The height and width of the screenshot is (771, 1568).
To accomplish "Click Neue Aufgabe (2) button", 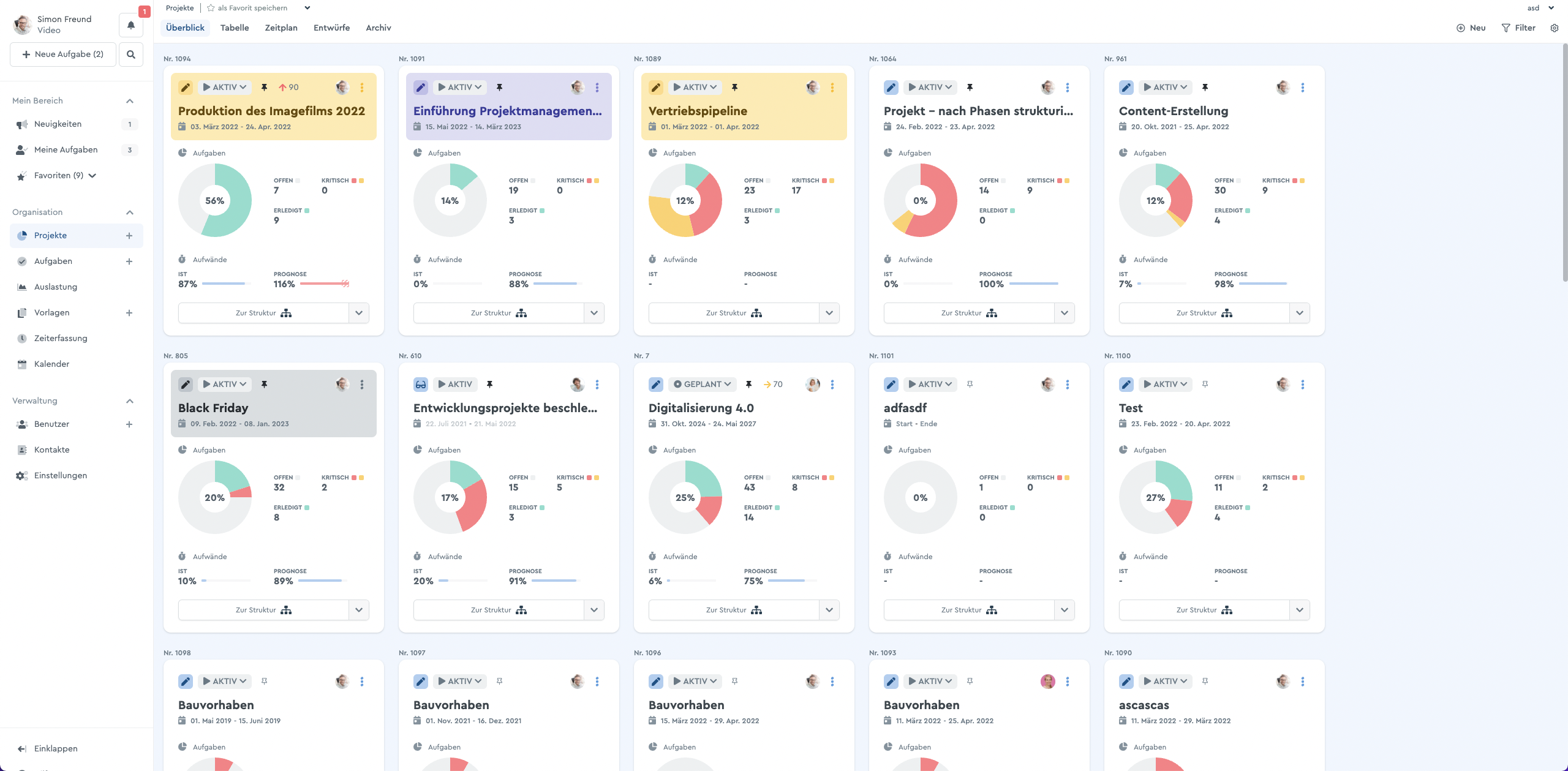I will pyautogui.click(x=63, y=55).
